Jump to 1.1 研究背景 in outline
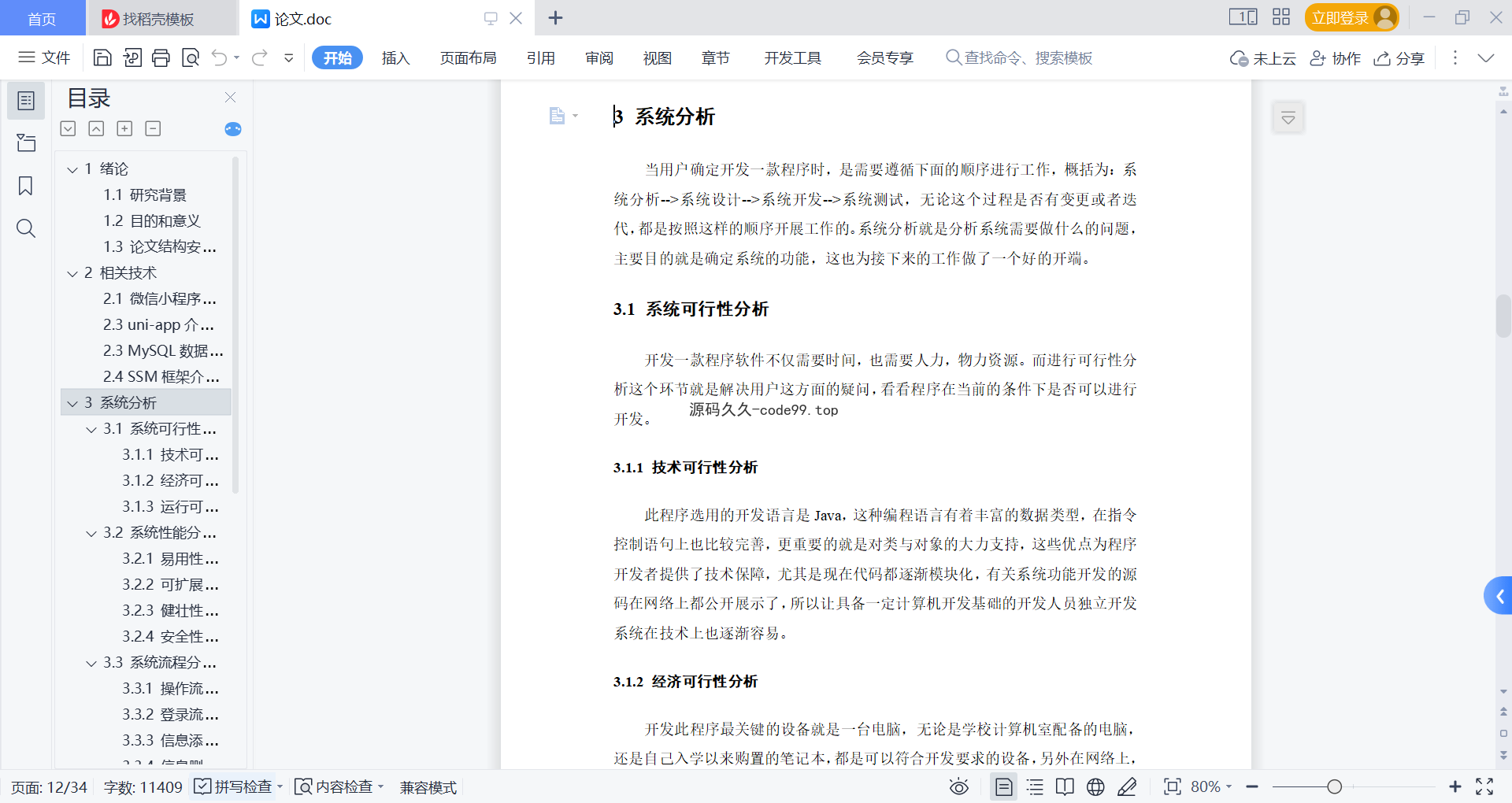The height and width of the screenshot is (803, 1512). [x=145, y=195]
